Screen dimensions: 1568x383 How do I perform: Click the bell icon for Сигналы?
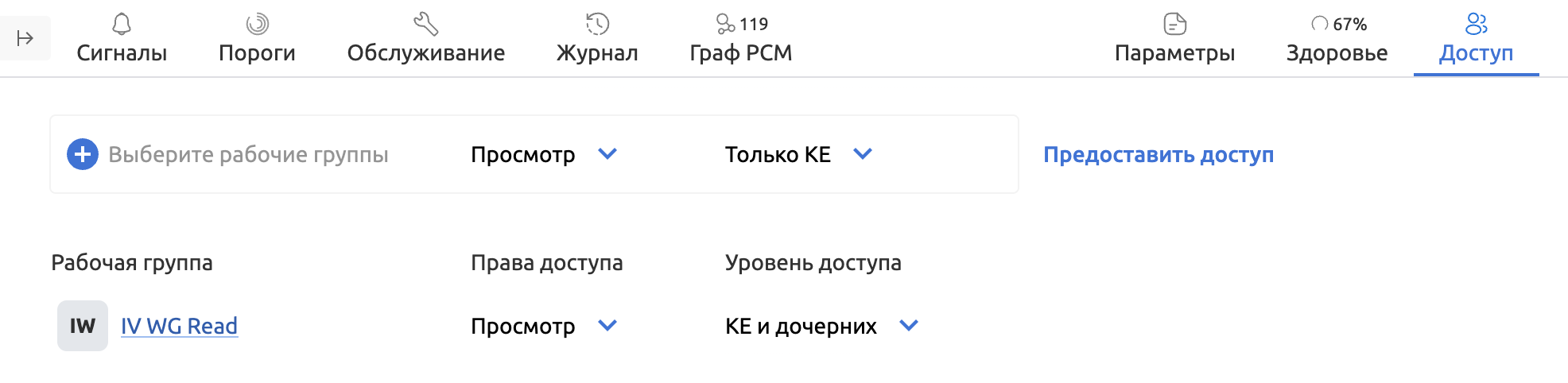click(x=122, y=24)
